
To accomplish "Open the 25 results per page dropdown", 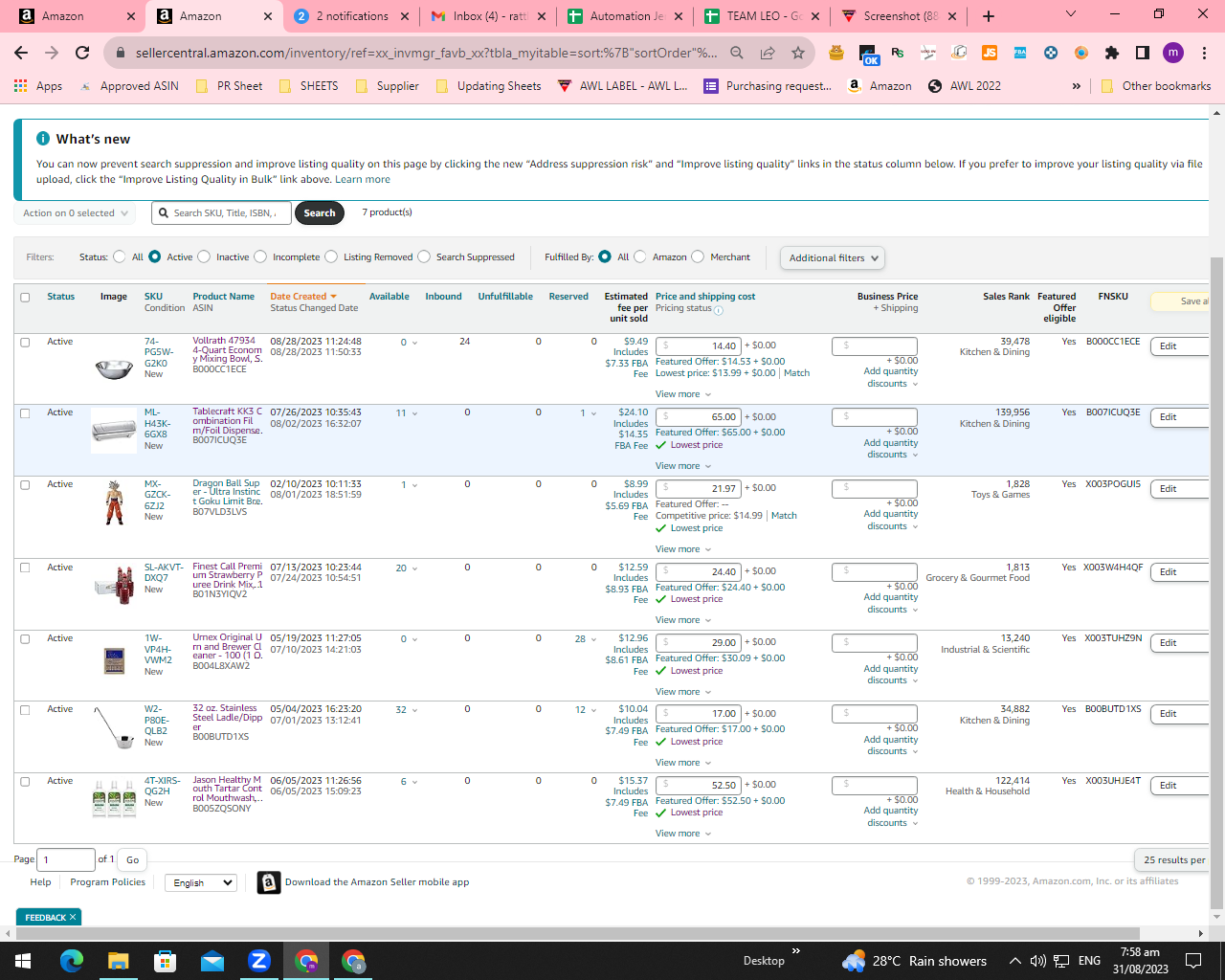I will tap(1173, 859).
